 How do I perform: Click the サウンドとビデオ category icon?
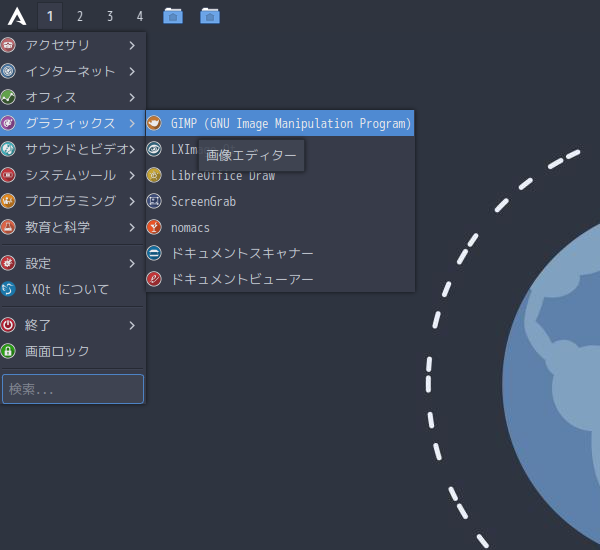pos(8,149)
